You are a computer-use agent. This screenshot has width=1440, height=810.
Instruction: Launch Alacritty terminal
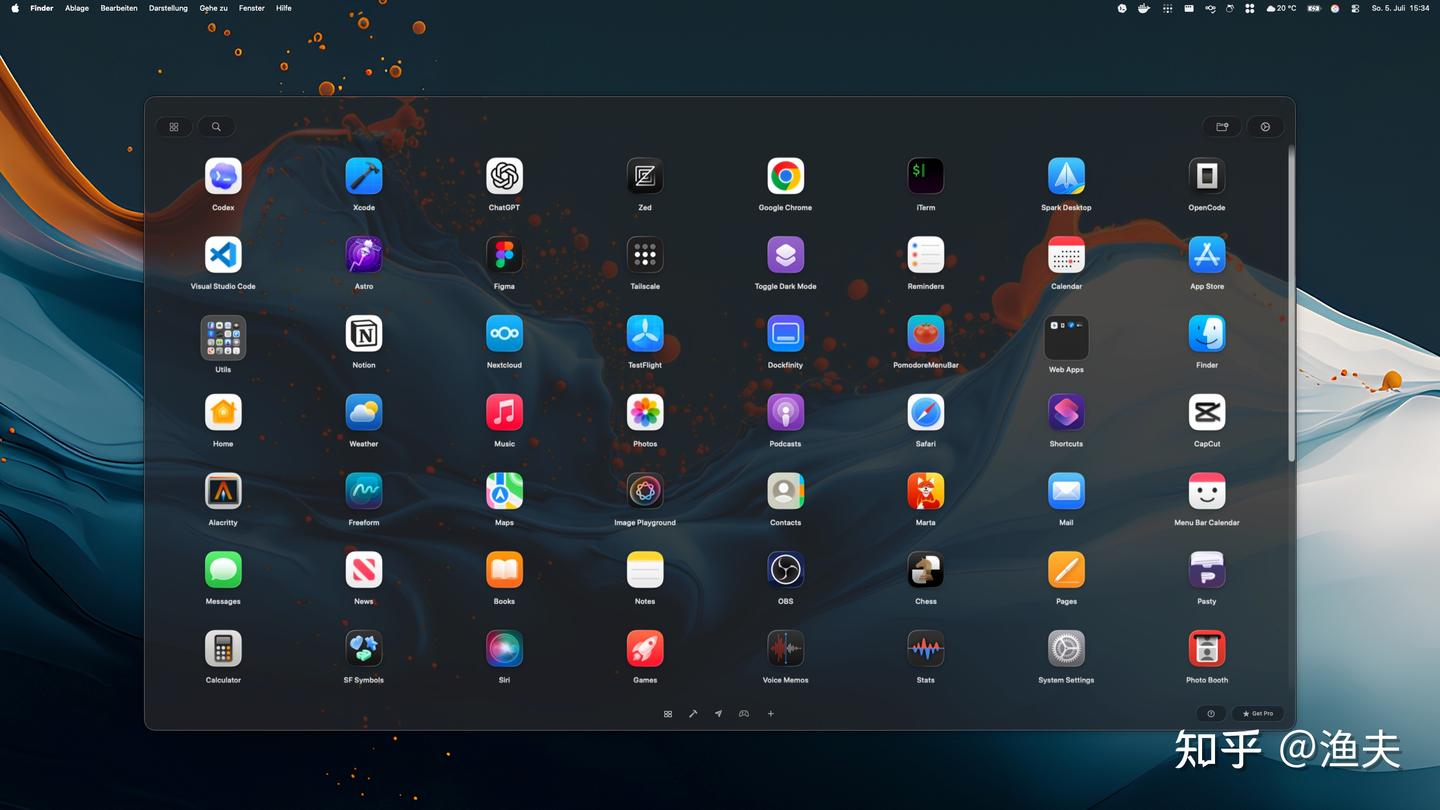[x=223, y=491]
